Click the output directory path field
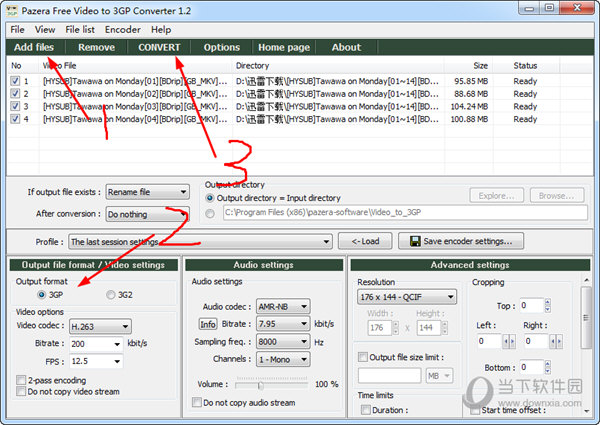 coord(405,213)
